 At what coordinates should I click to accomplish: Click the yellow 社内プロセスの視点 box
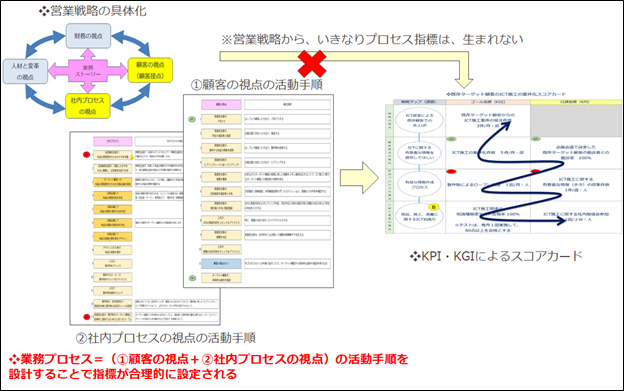[x=88, y=106]
